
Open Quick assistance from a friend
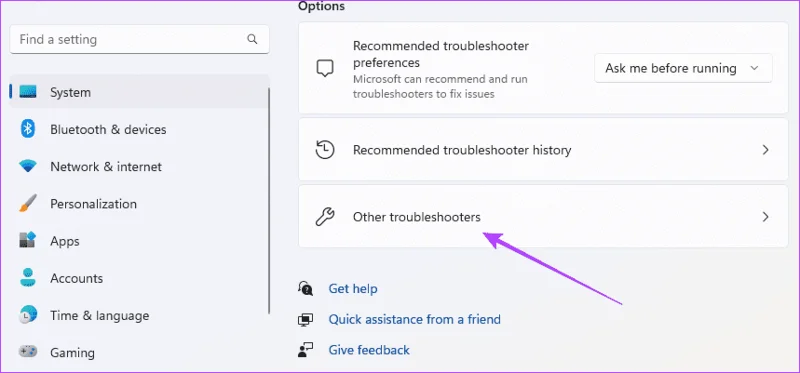pos(414,319)
